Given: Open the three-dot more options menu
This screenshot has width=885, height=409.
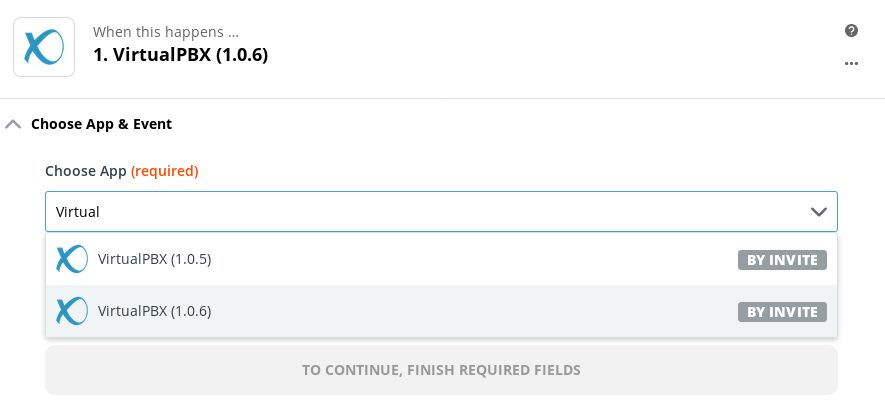Looking at the screenshot, I should (851, 63).
